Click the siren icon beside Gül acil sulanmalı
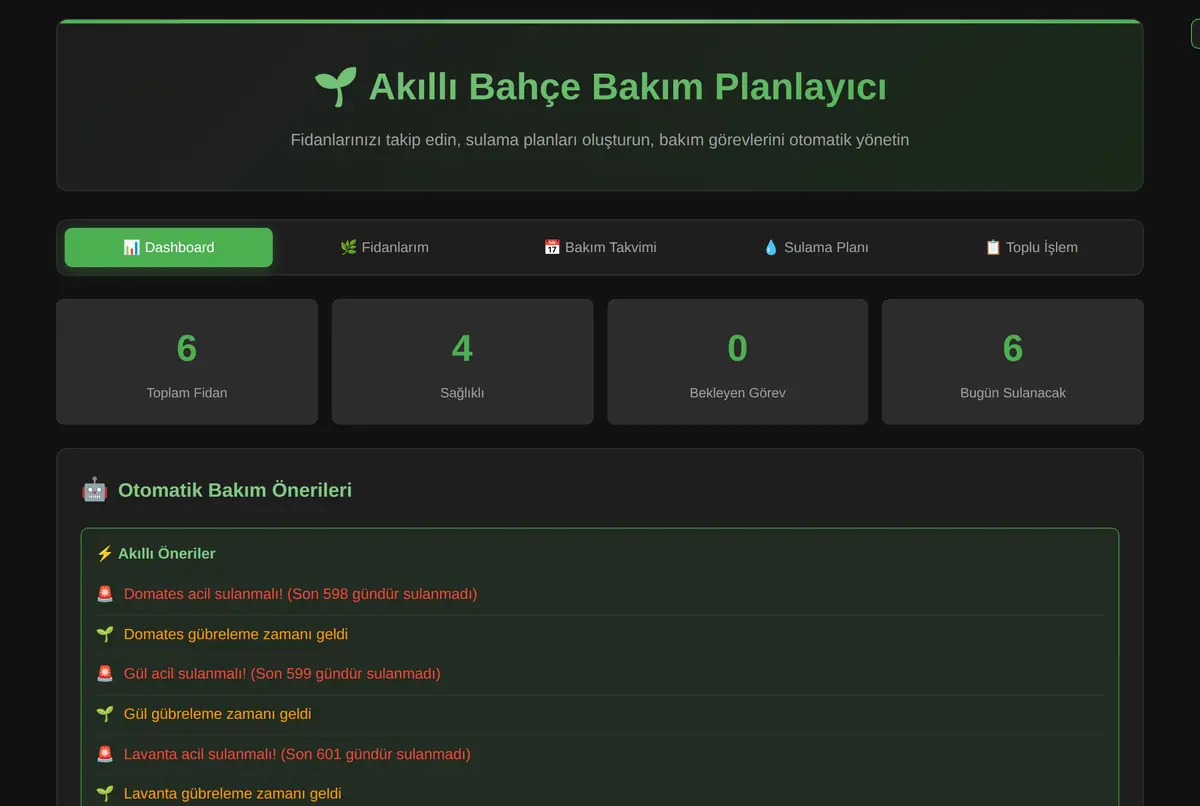The width and height of the screenshot is (1200, 806). pyautogui.click(x=105, y=674)
